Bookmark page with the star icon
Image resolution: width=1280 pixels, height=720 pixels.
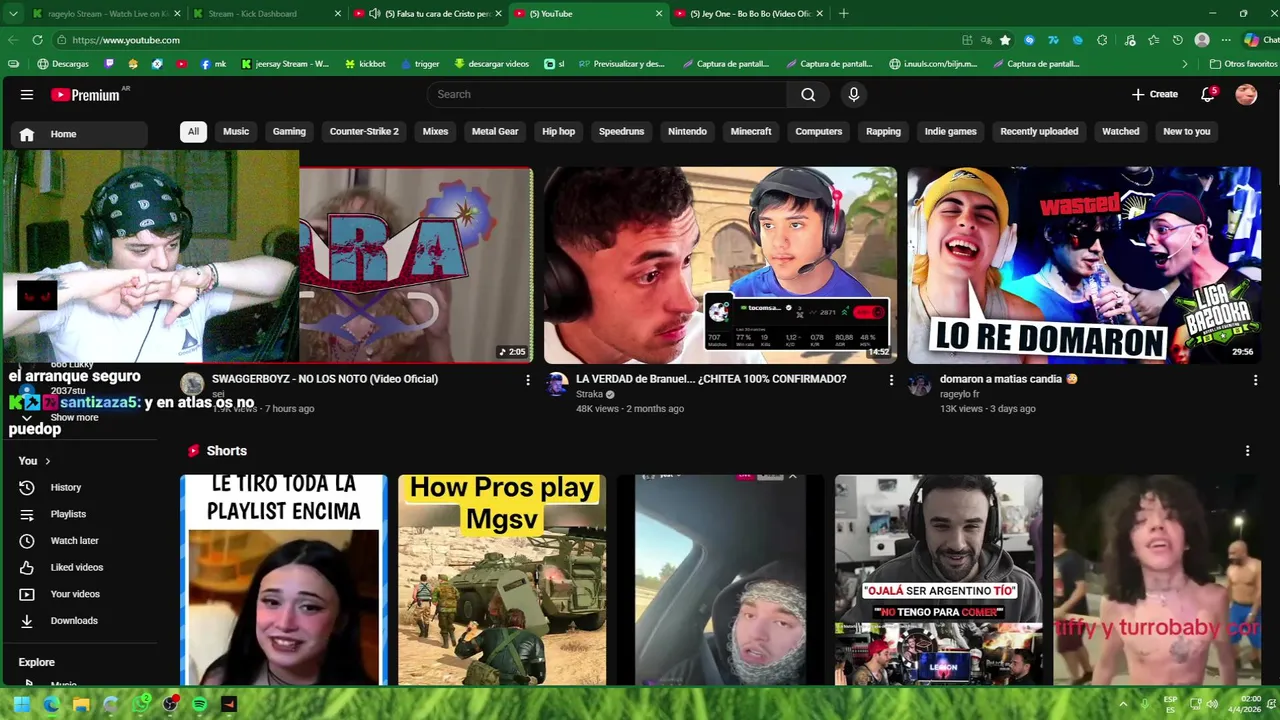point(1005,40)
